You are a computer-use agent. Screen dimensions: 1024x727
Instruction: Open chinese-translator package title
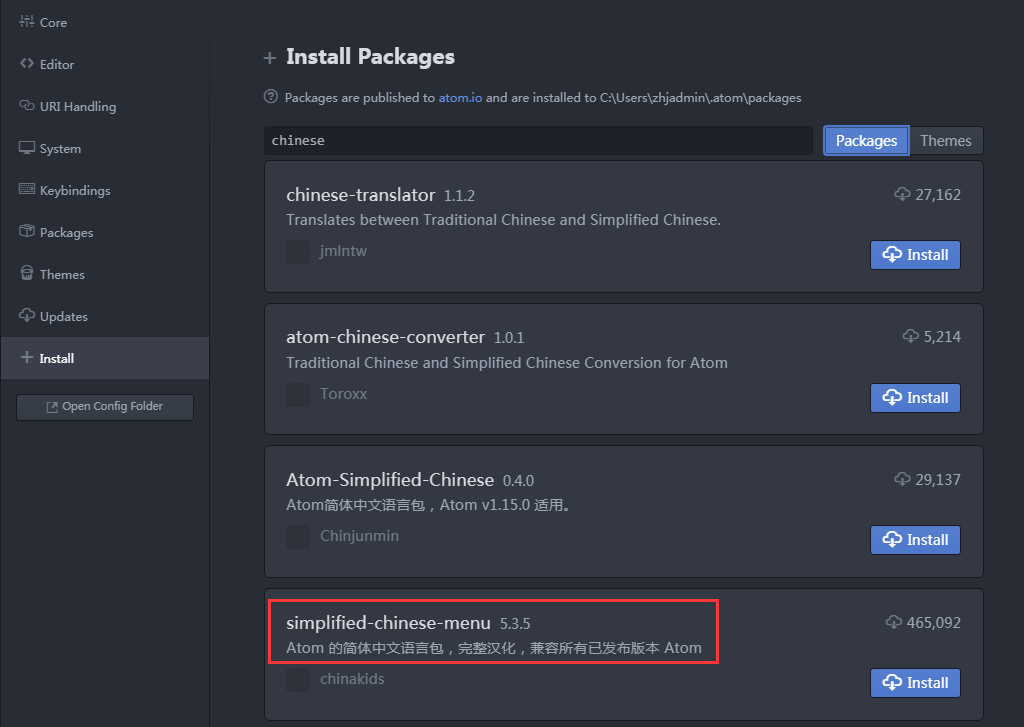tap(360, 195)
